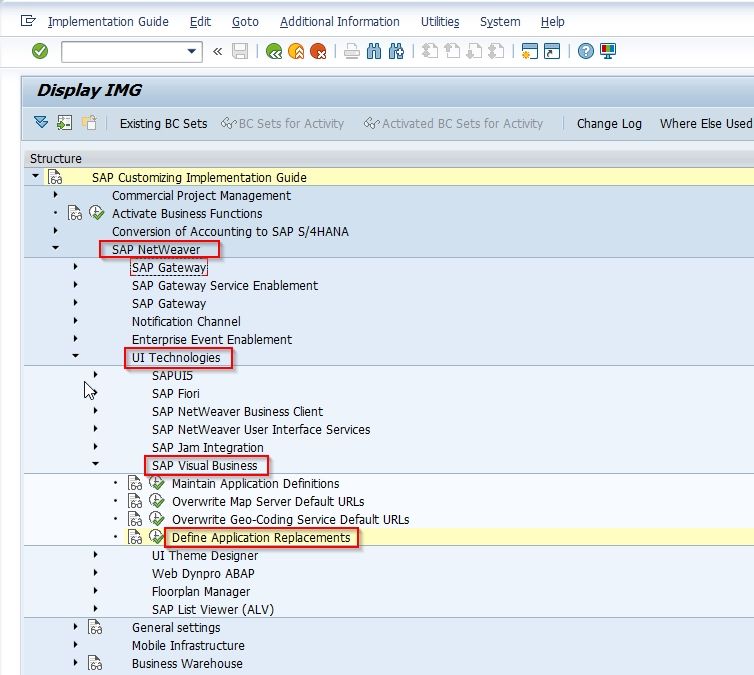Collapse the UI Technologies node
Viewport: 754px width, 675px height.
[x=75, y=356]
